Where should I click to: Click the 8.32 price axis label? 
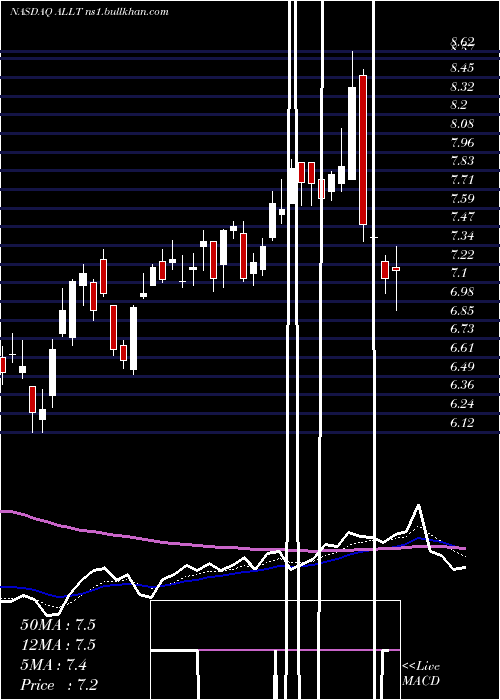click(x=462, y=87)
